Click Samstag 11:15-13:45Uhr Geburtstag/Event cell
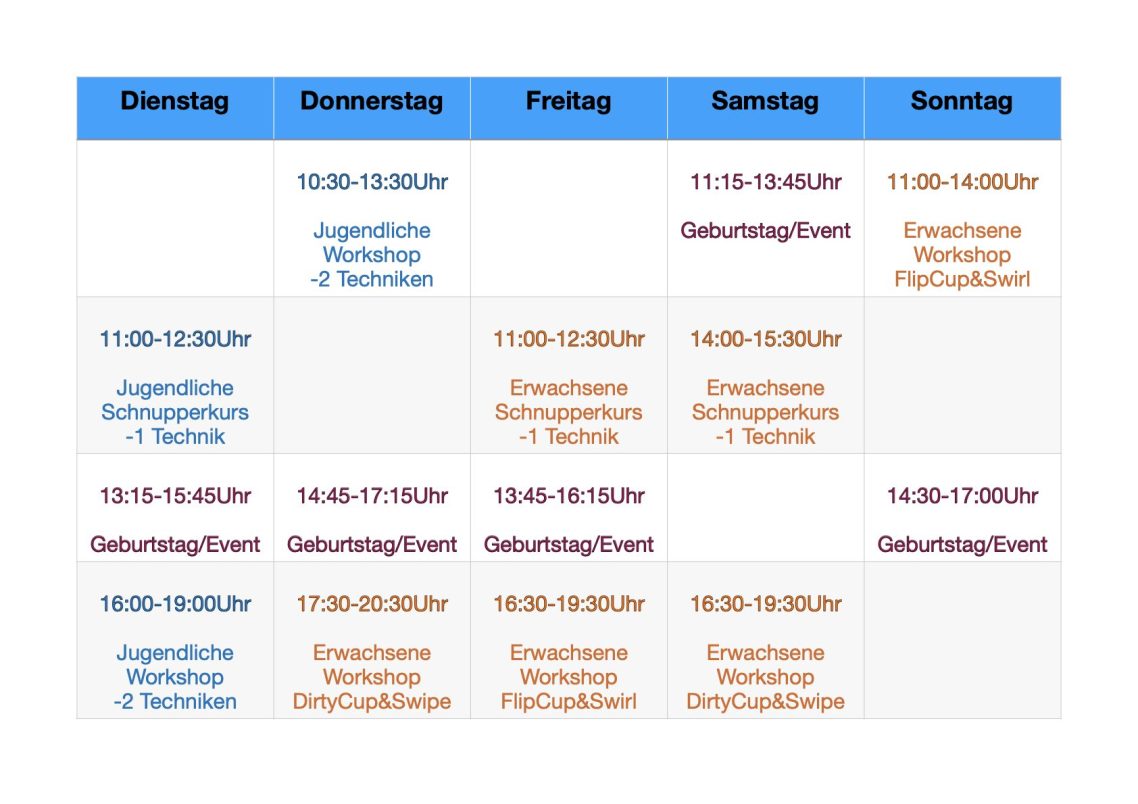Screen dimensions: 1138x804 point(765,218)
